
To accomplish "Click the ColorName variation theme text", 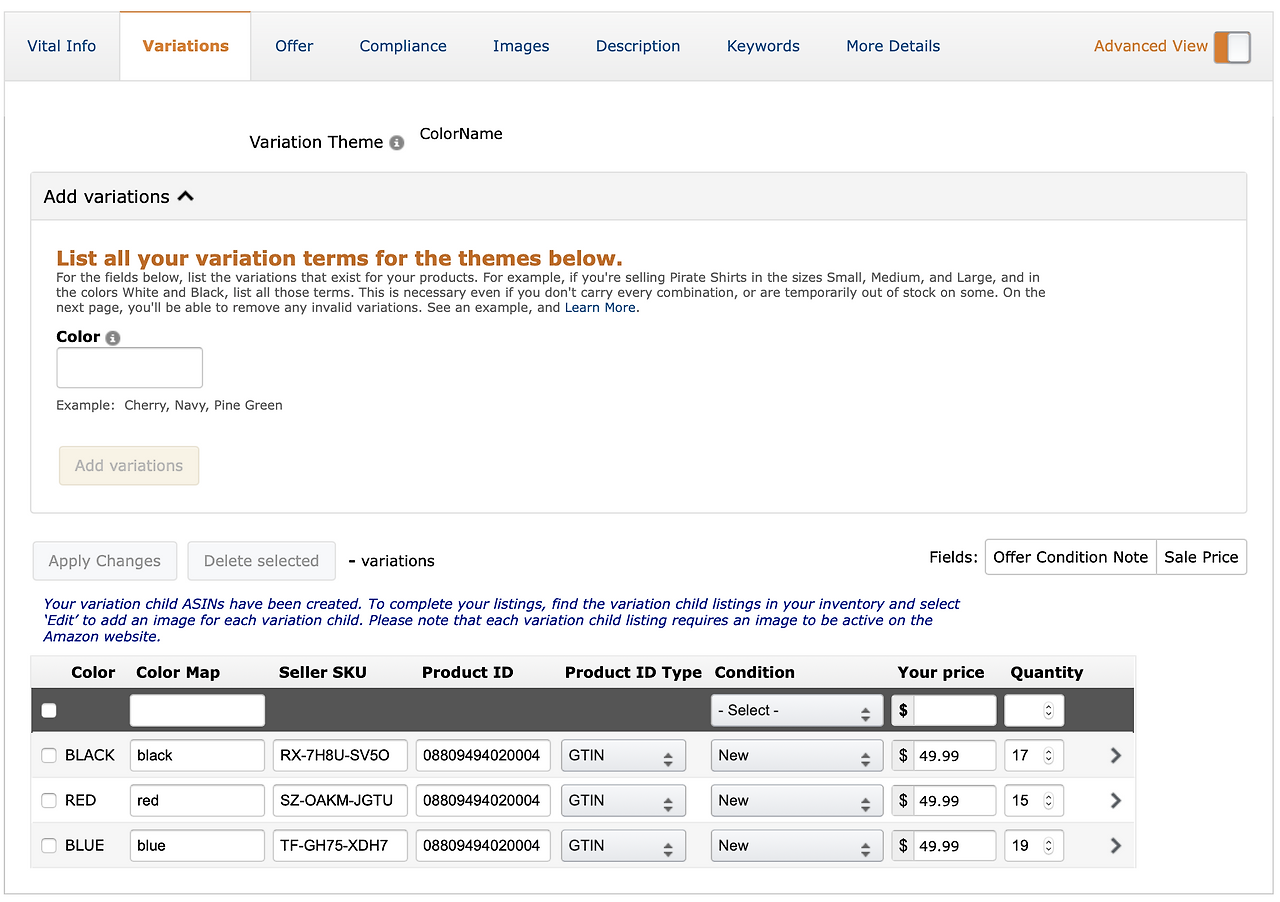I will pyautogui.click(x=461, y=134).
